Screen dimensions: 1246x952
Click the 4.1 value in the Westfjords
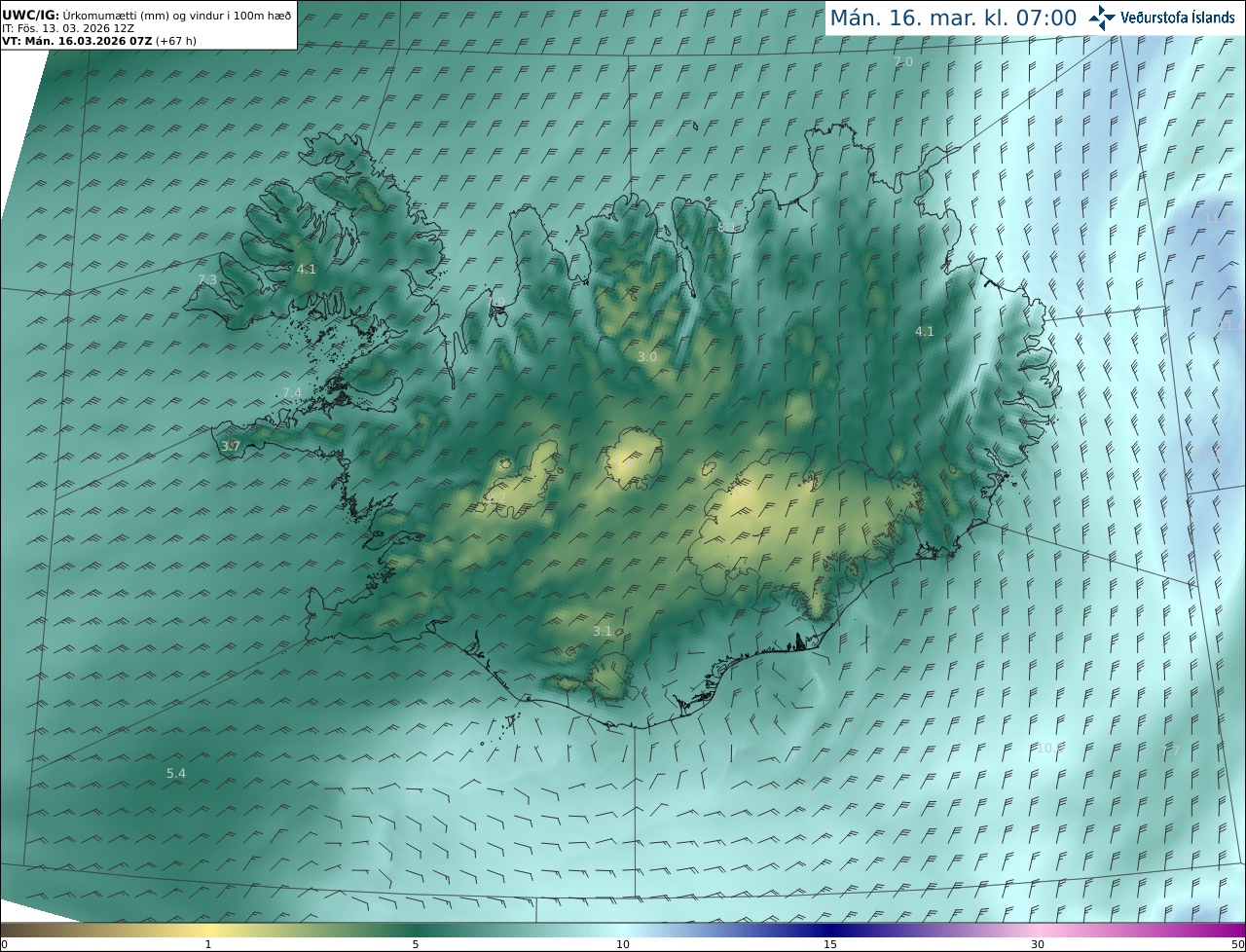click(x=307, y=269)
